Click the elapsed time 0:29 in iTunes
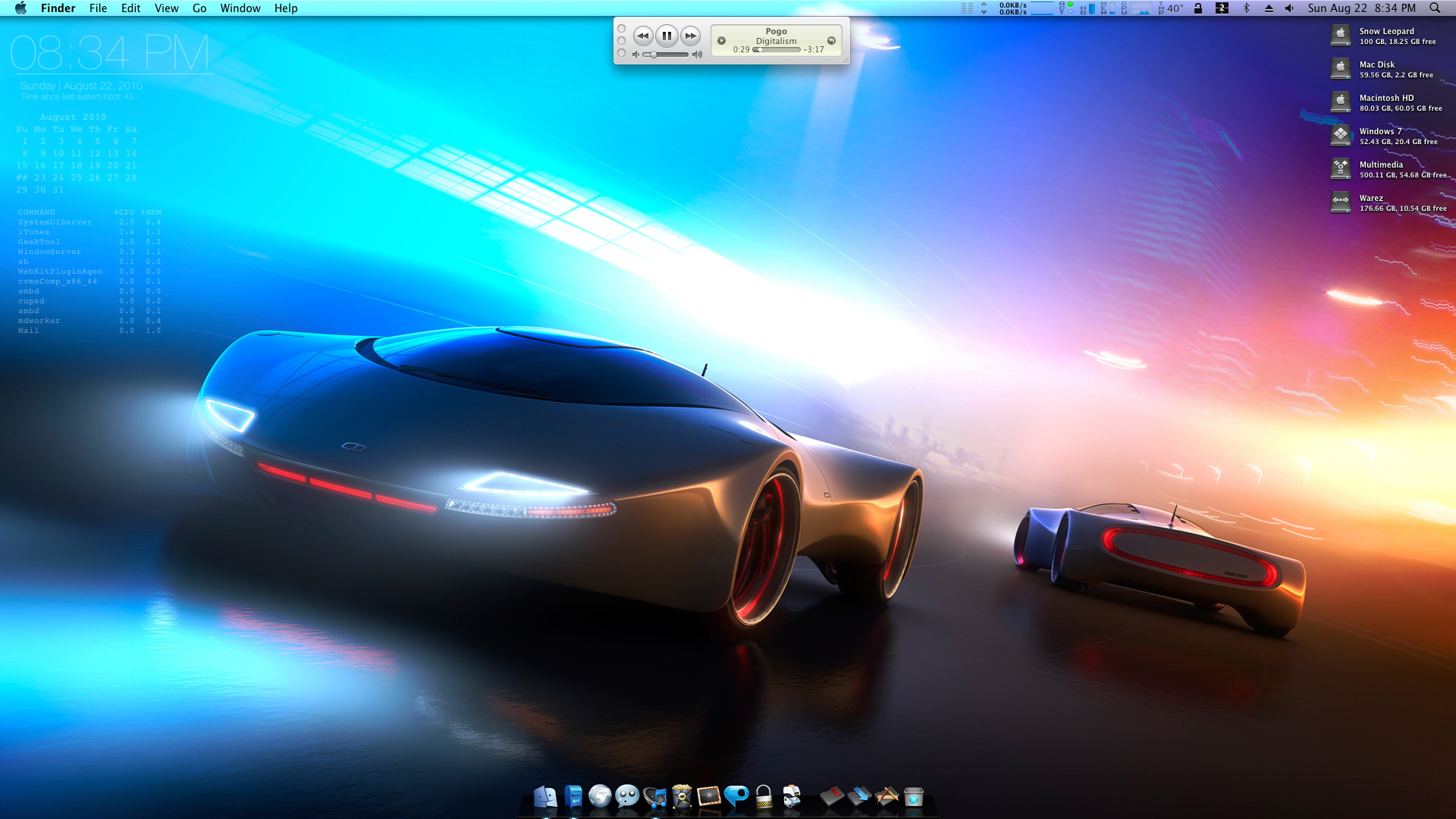The image size is (1456, 819). (x=741, y=50)
